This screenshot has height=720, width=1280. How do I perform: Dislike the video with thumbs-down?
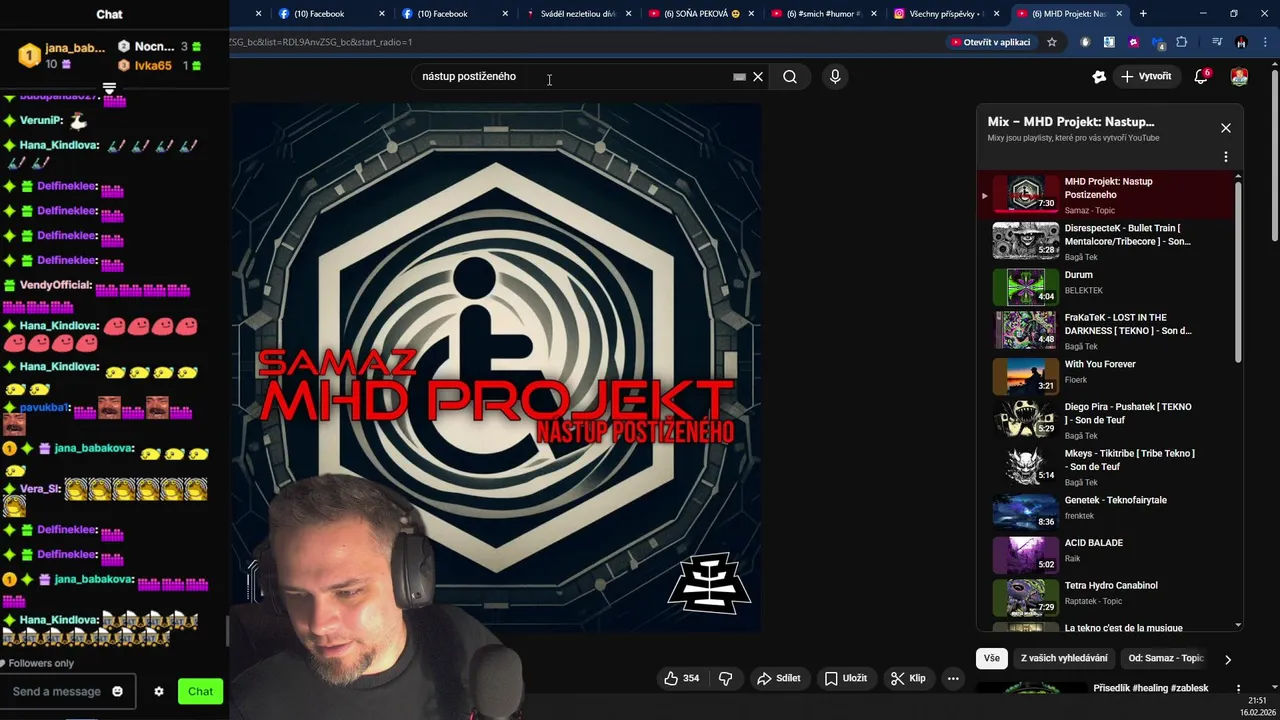[726, 678]
